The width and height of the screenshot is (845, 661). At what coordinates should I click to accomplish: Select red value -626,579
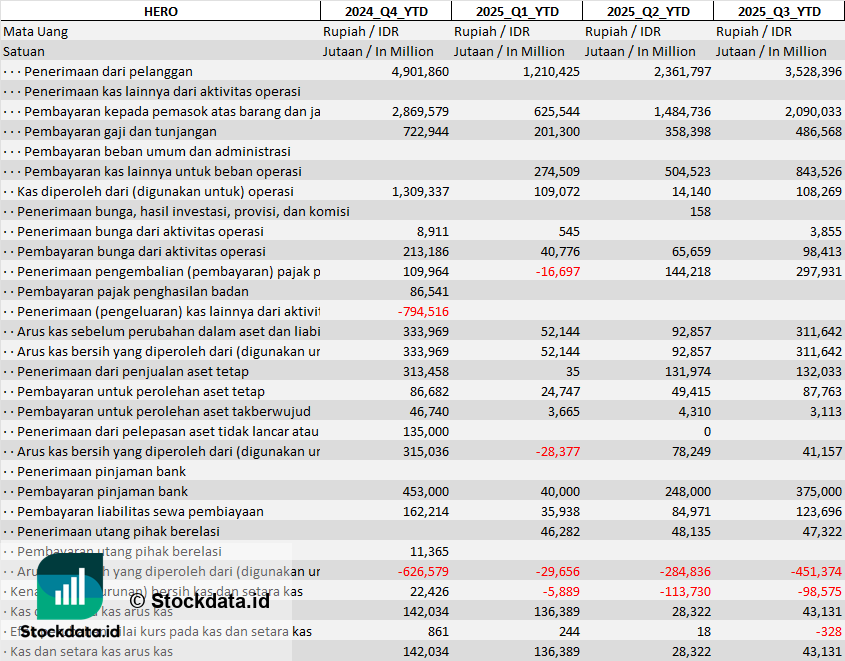click(423, 572)
